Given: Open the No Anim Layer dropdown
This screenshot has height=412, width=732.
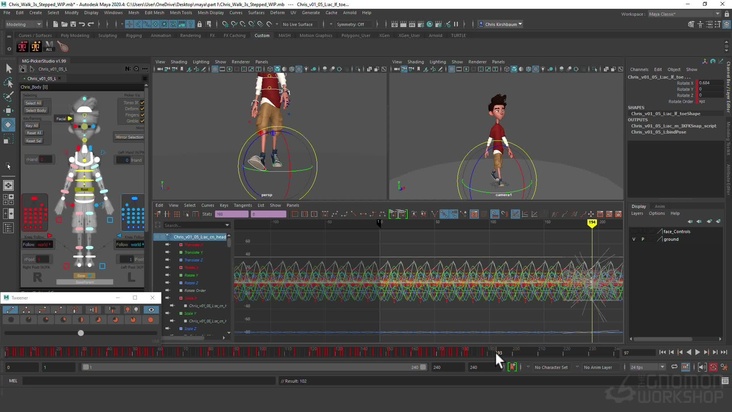Looking at the screenshot, I should click(x=598, y=367).
